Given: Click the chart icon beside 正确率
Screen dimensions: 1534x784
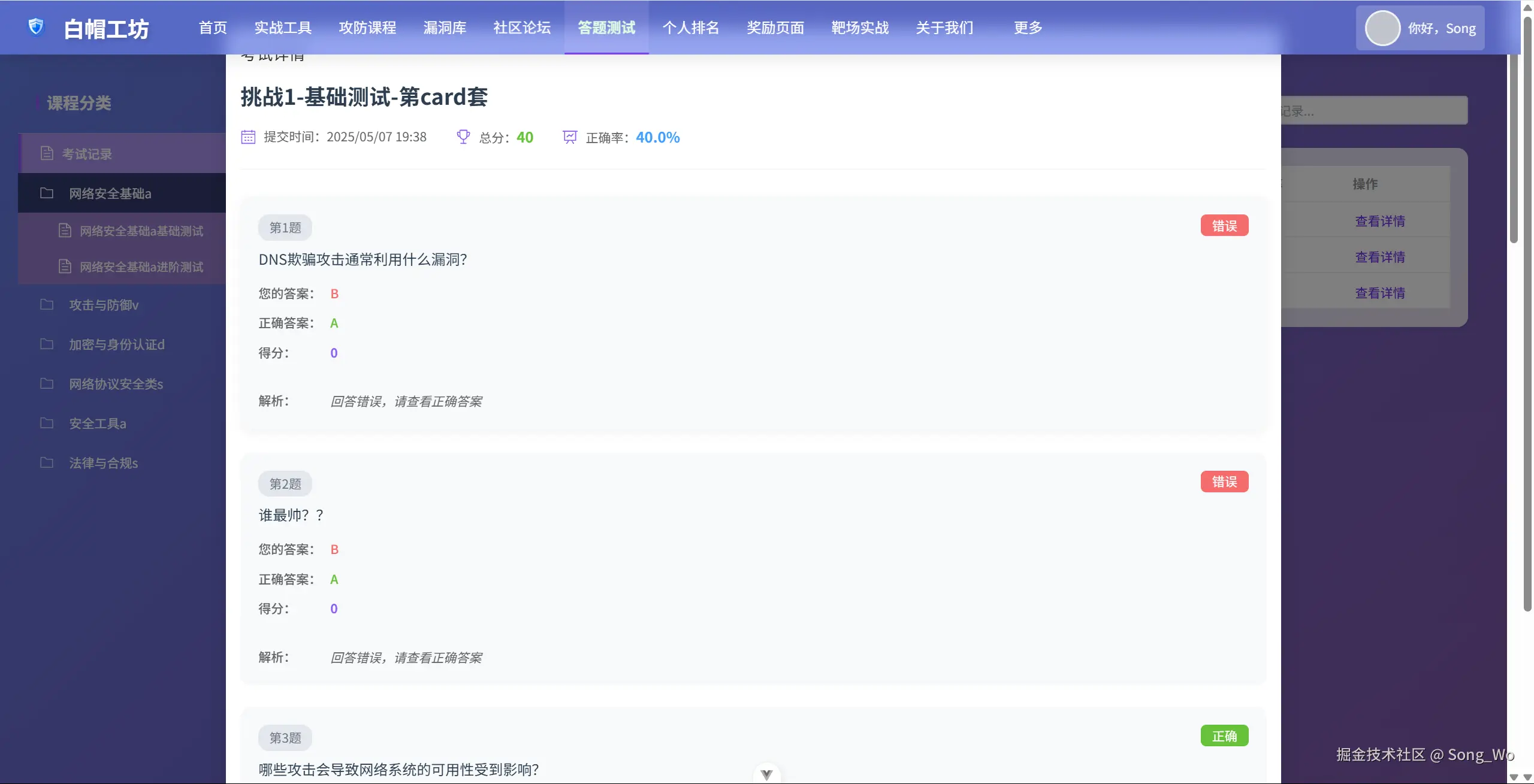Looking at the screenshot, I should pyautogui.click(x=569, y=137).
